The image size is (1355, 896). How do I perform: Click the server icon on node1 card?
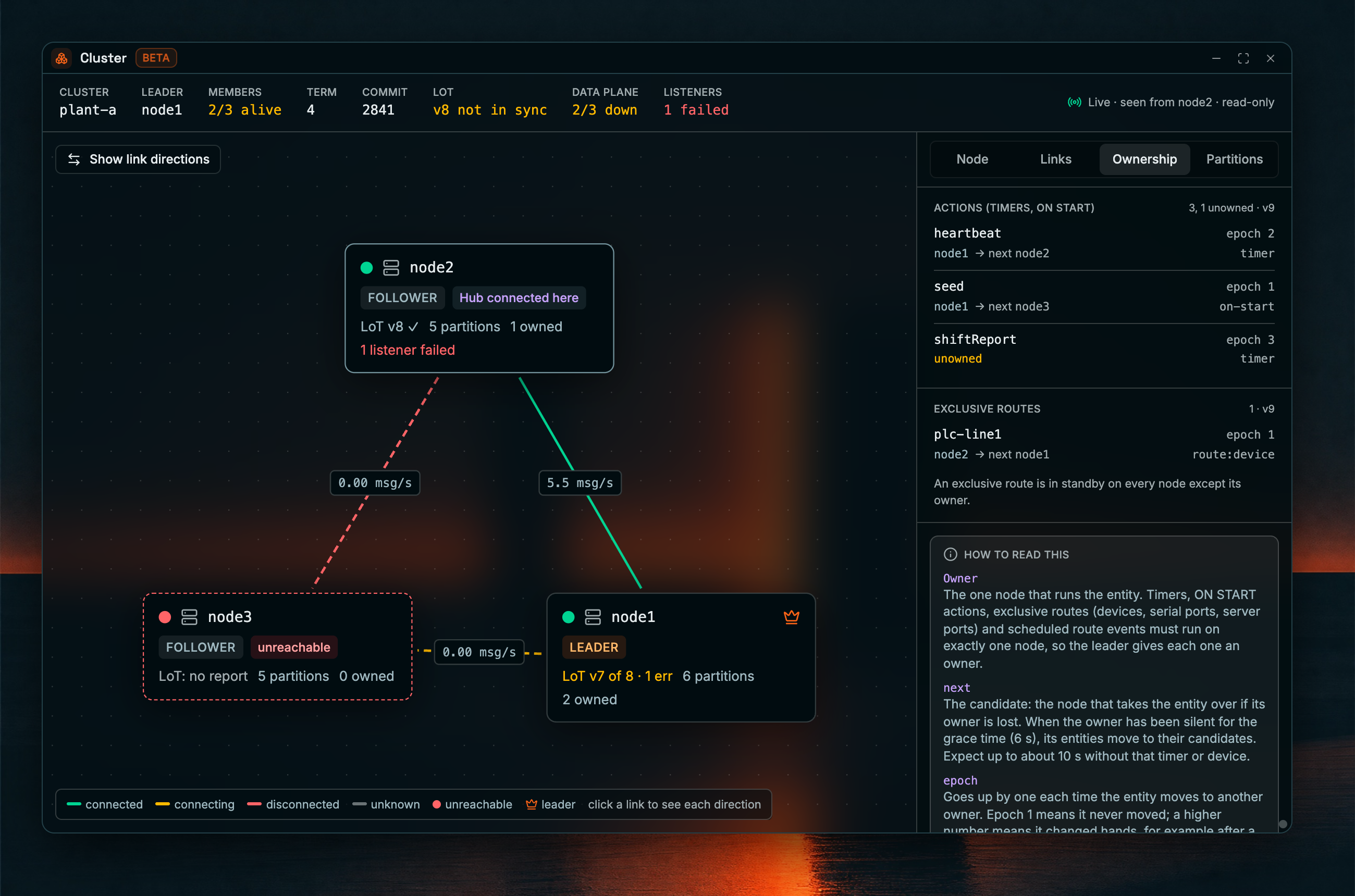click(593, 617)
